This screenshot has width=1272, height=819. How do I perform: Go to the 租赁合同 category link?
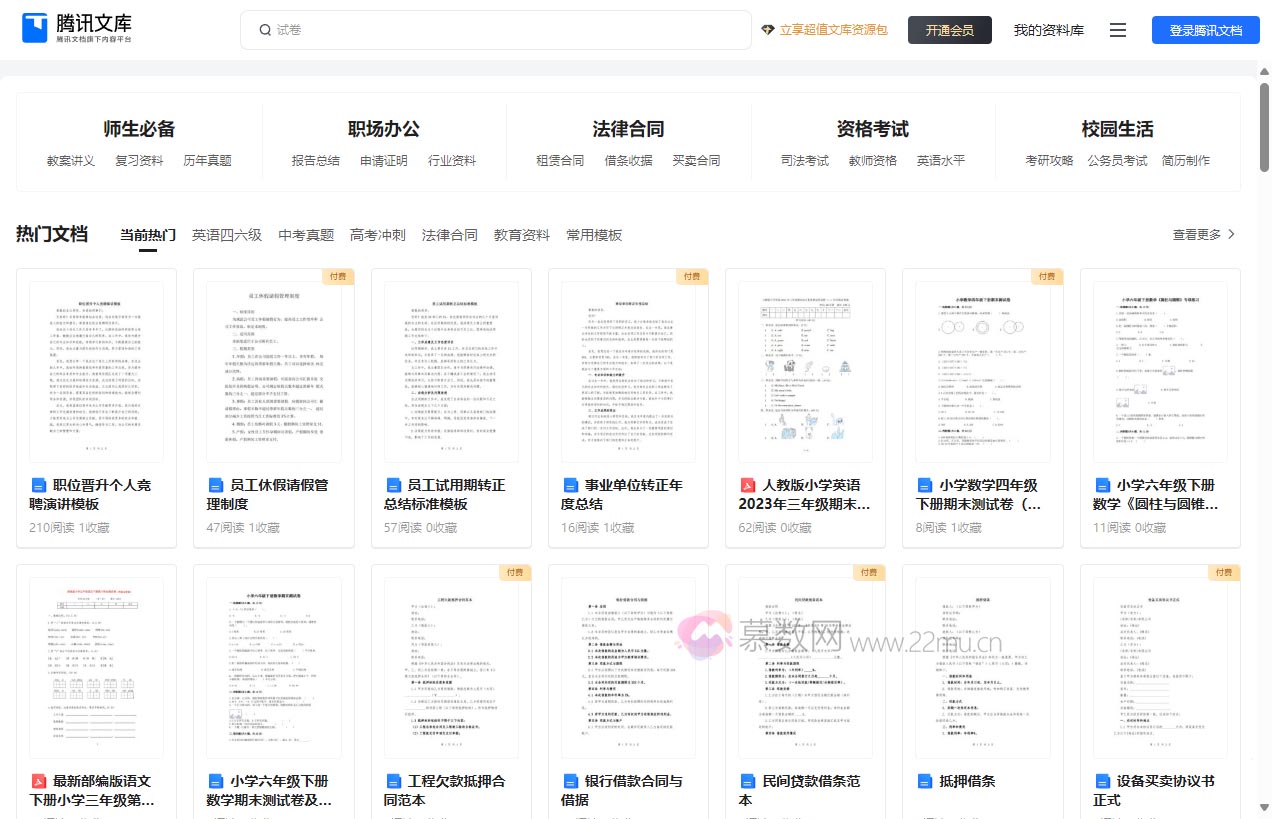[560, 160]
